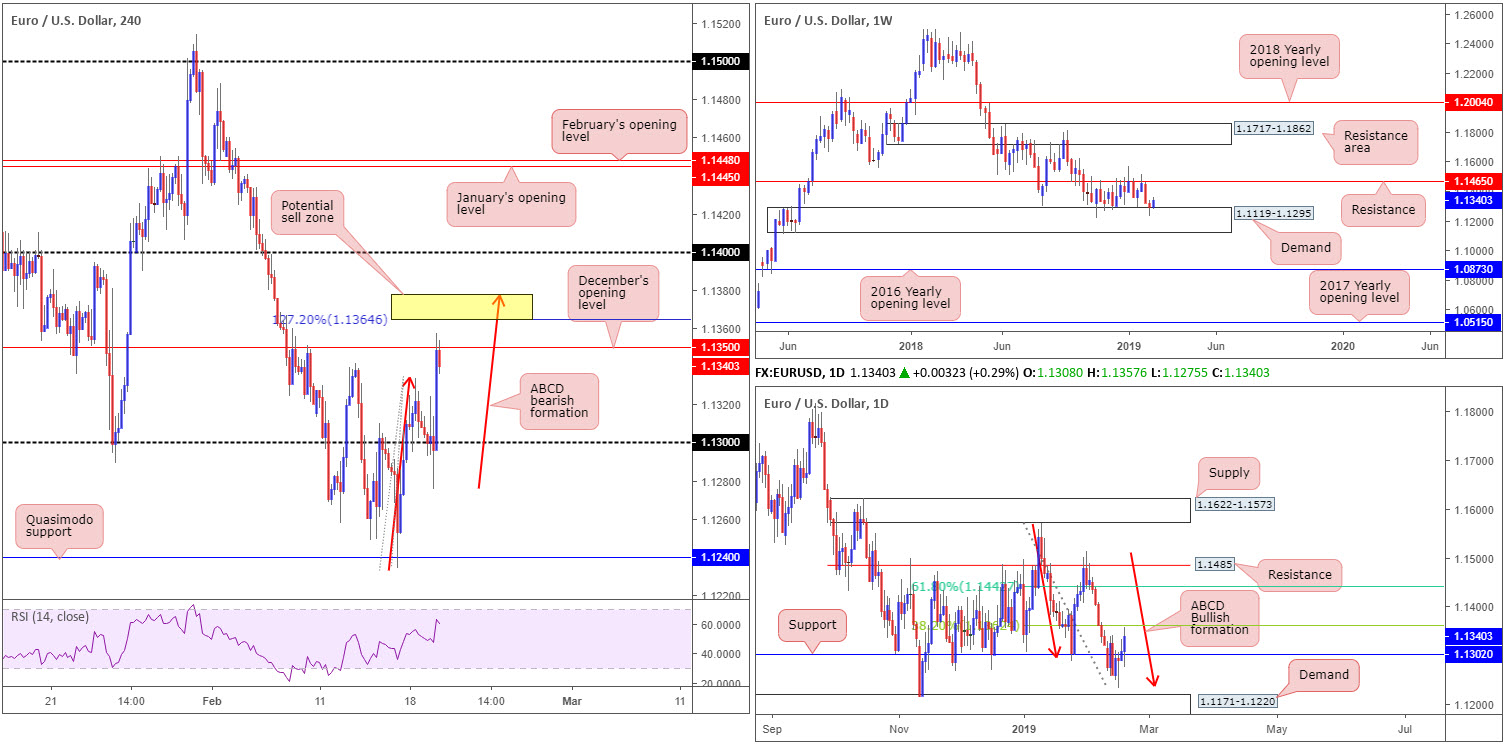
Task: Select the 1.15000 black price label
Action: tap(720, 61)
